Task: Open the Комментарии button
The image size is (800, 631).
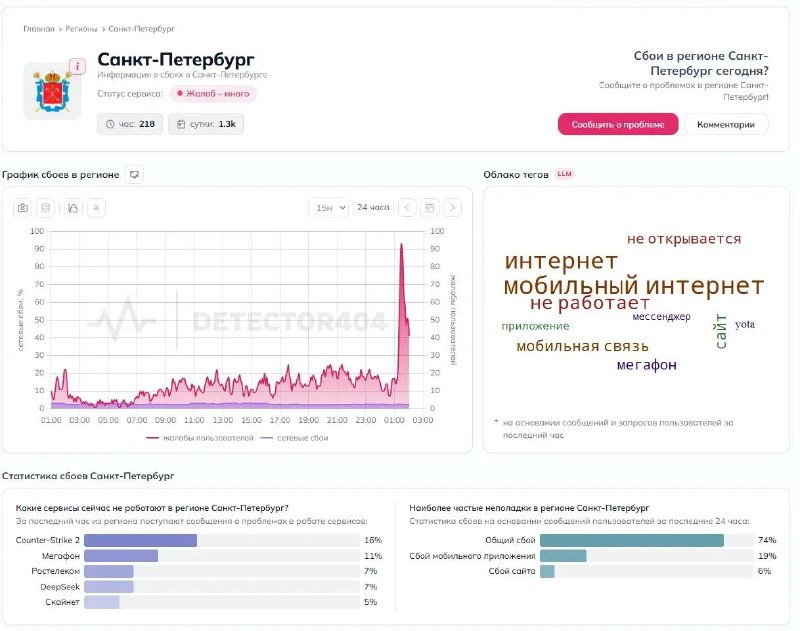Action: pos(726,124)
